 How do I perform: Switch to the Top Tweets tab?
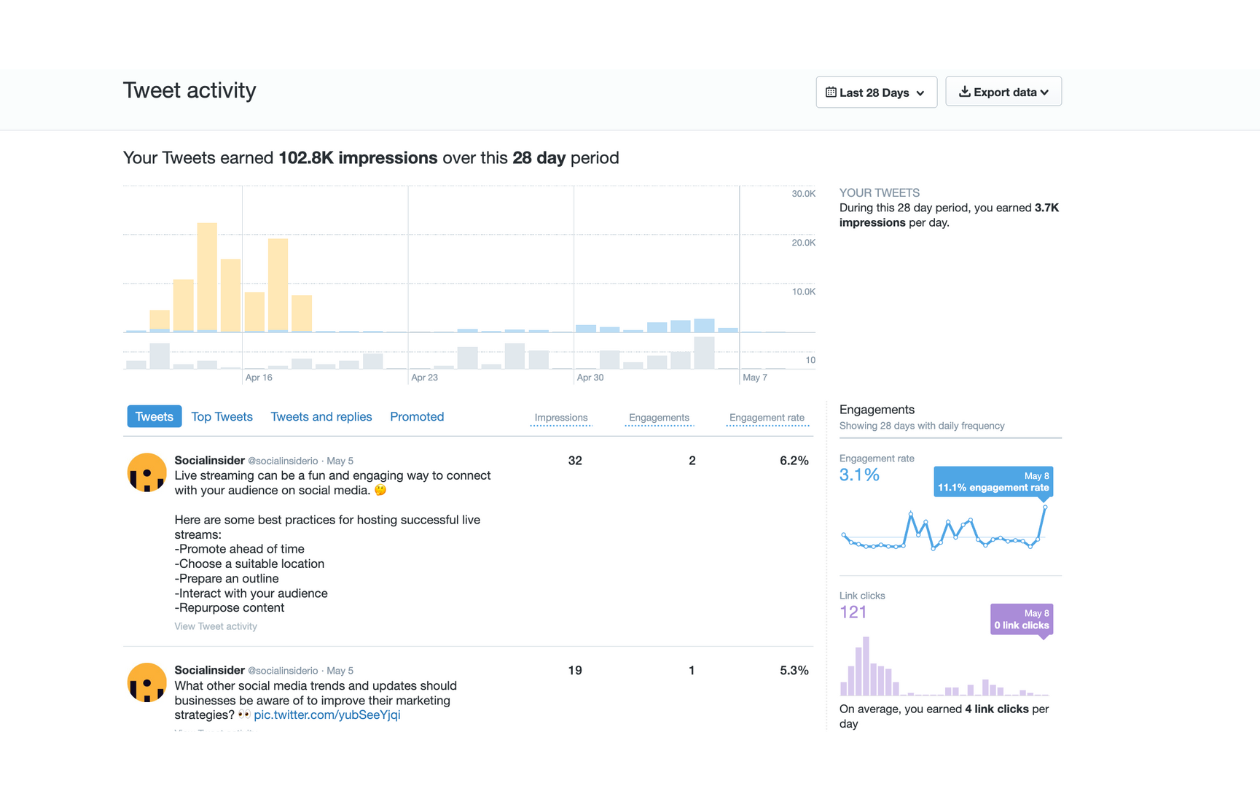pos(222,417)
